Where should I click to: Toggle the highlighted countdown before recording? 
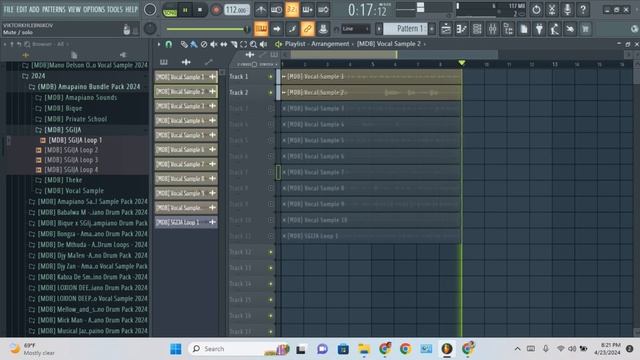click(292, 10)
